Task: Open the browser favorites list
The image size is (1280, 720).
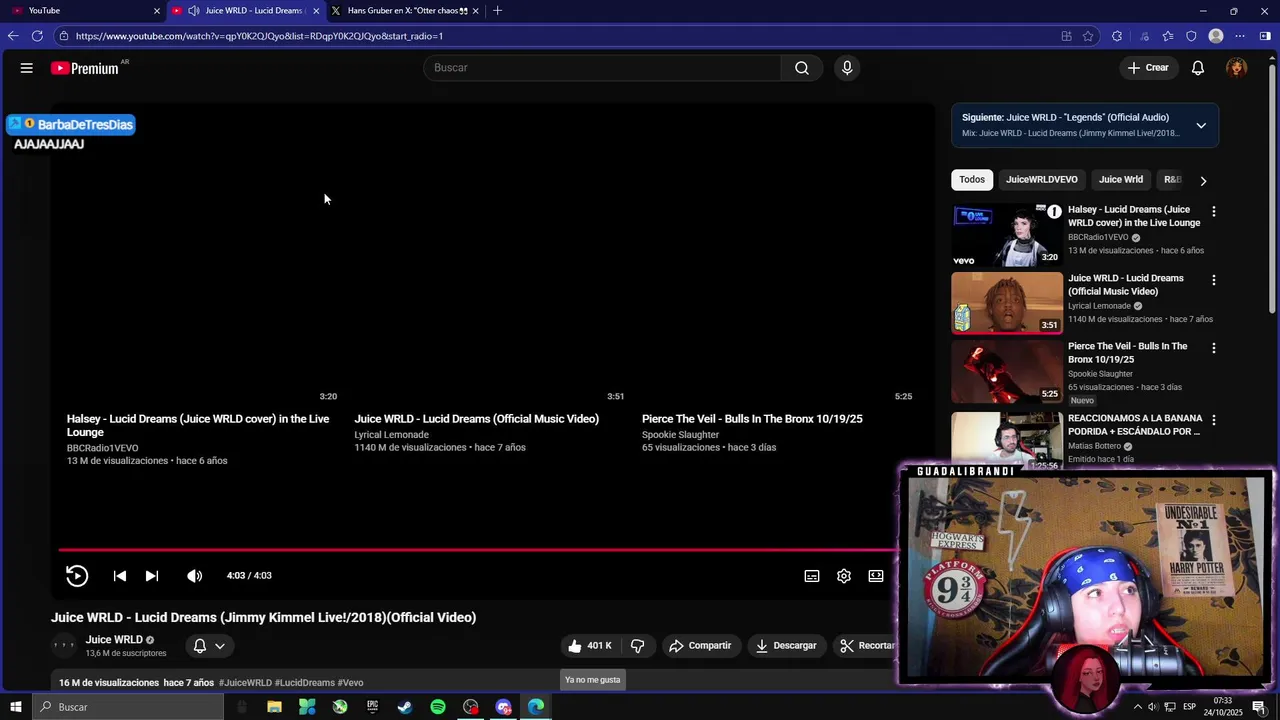Action: [x=1167, y=36]
